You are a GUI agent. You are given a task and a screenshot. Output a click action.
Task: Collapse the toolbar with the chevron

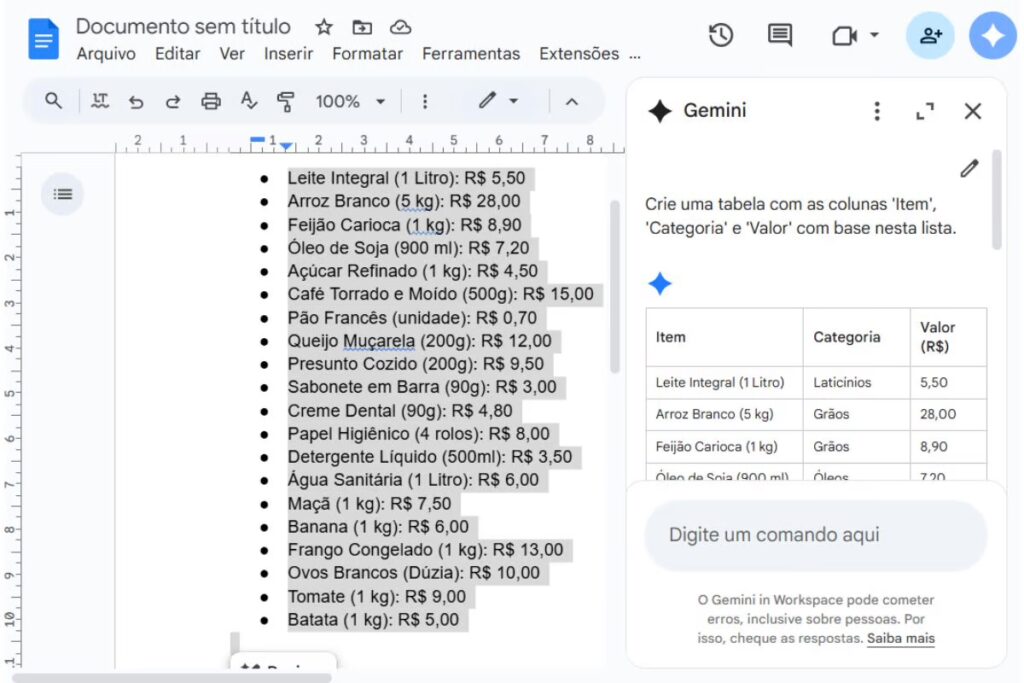(572, 101)
